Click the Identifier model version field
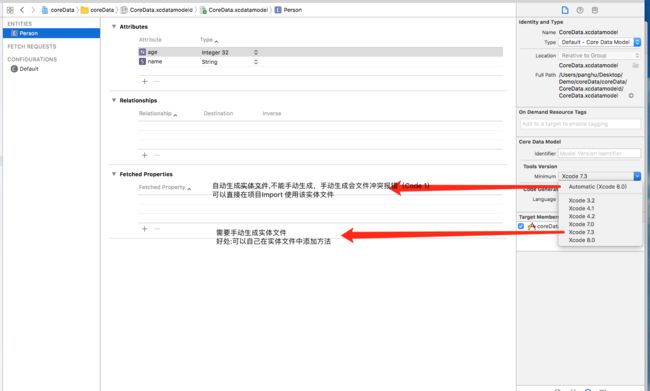The height and width of the screenshot is (391, 650). (x=599, y=153)
